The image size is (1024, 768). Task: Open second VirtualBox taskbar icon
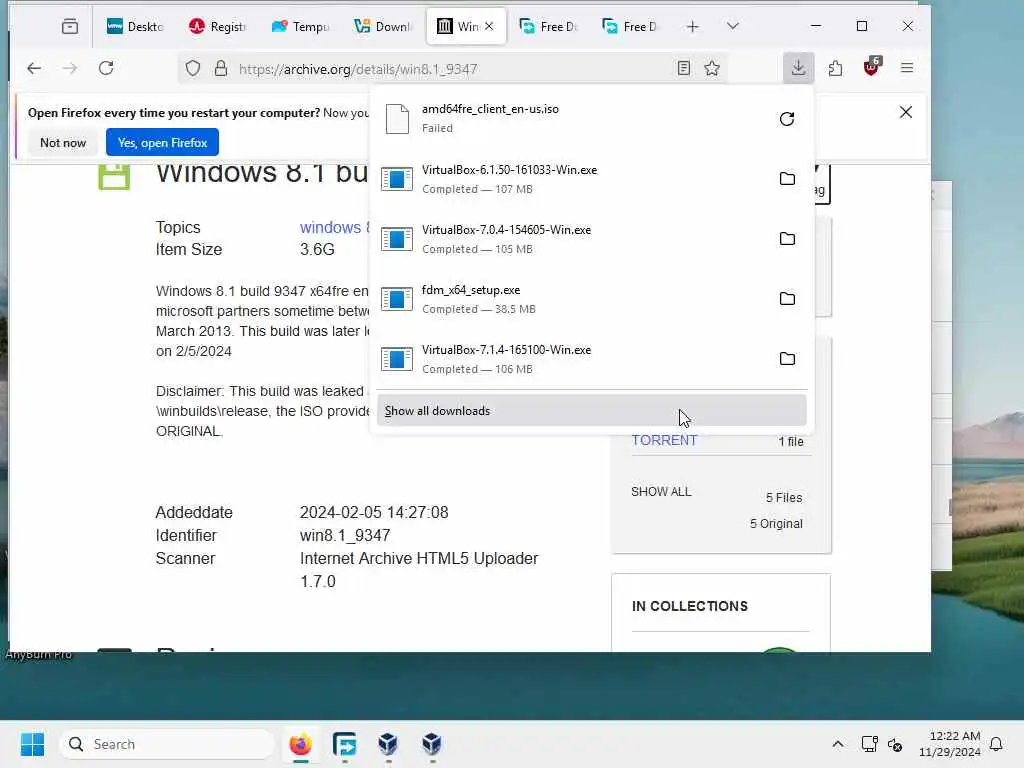pos(432,744)
